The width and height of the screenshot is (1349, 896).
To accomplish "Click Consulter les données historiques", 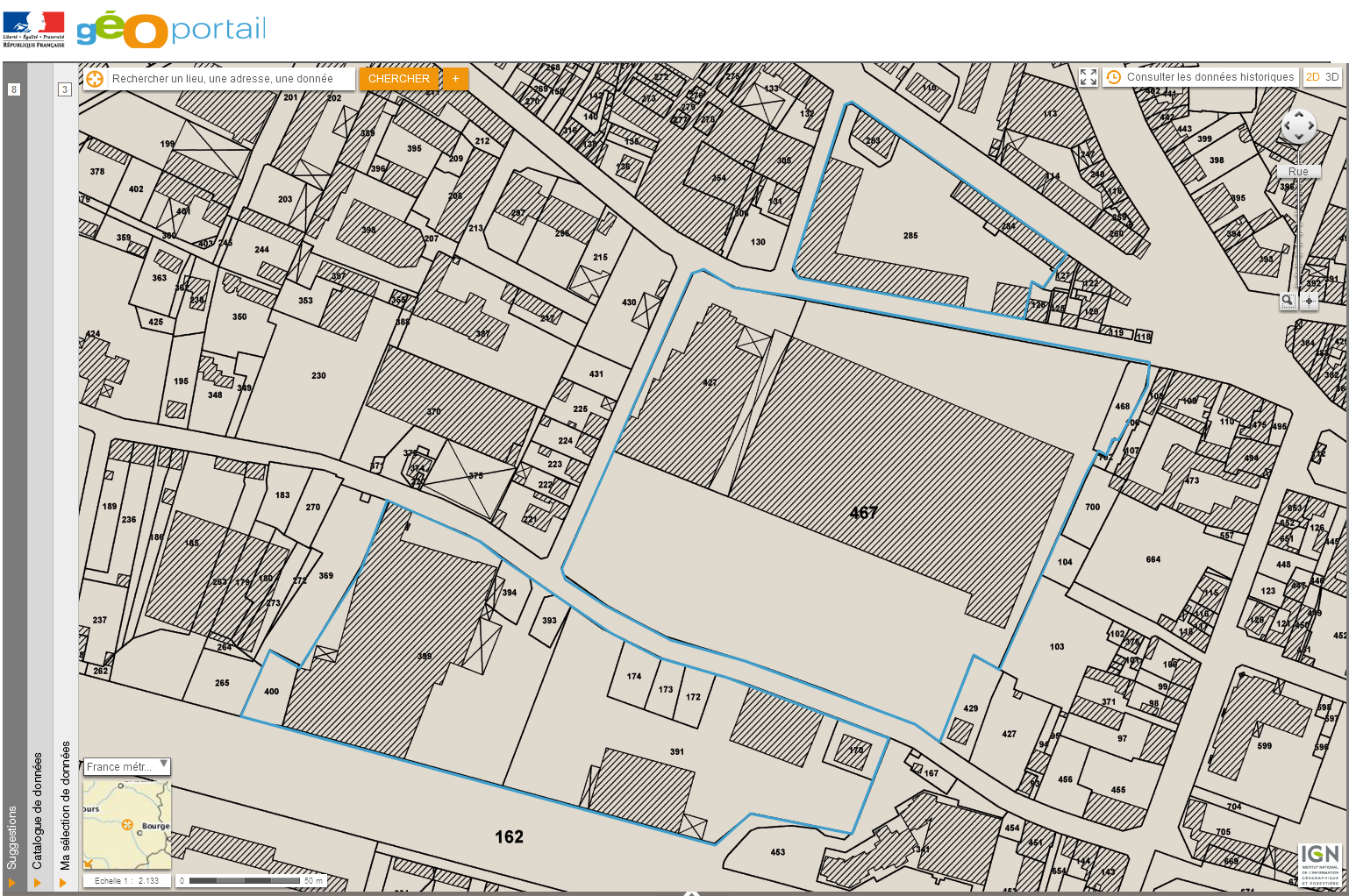I will 1210,77.
